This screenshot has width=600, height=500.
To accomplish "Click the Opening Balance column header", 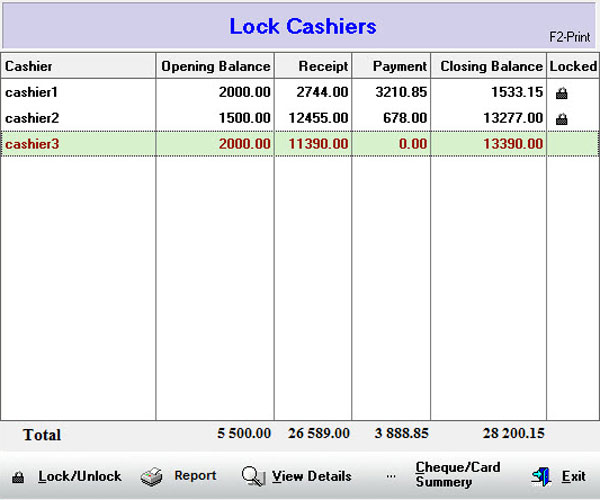I will pyautogui.click(x=215, y=66).
